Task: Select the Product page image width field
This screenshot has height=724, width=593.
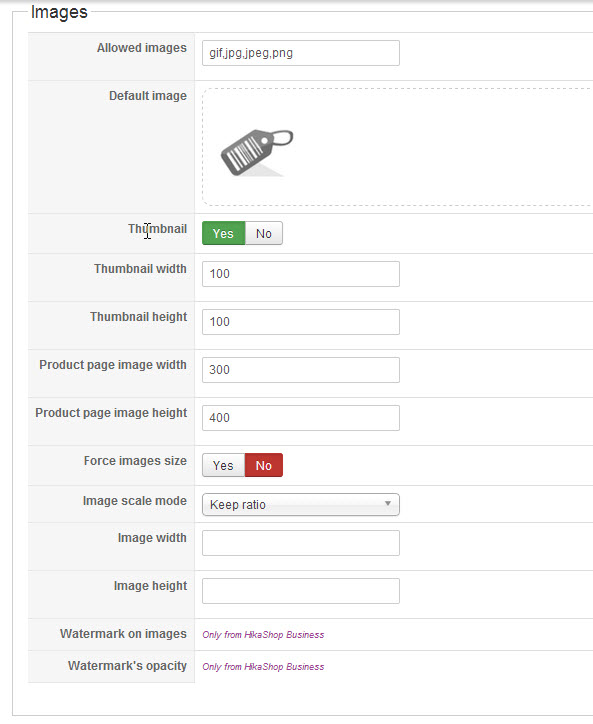Action: [x=301, y=370]
